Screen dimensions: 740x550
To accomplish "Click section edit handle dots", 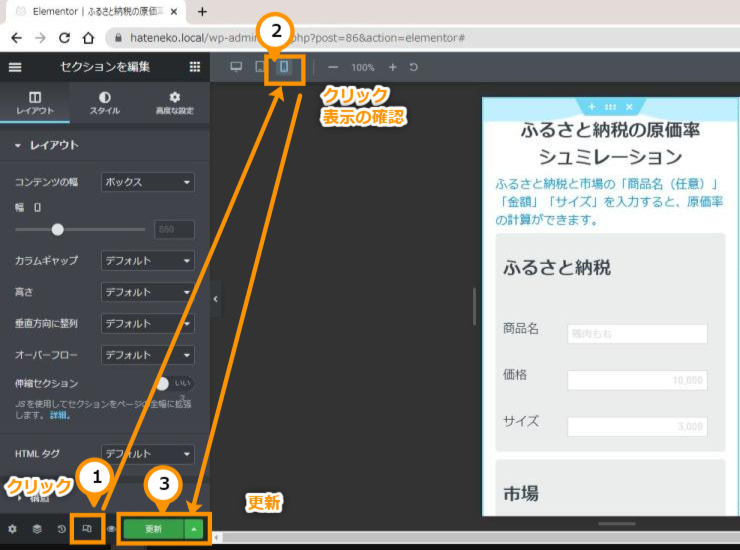I will [x=610, y=107].
